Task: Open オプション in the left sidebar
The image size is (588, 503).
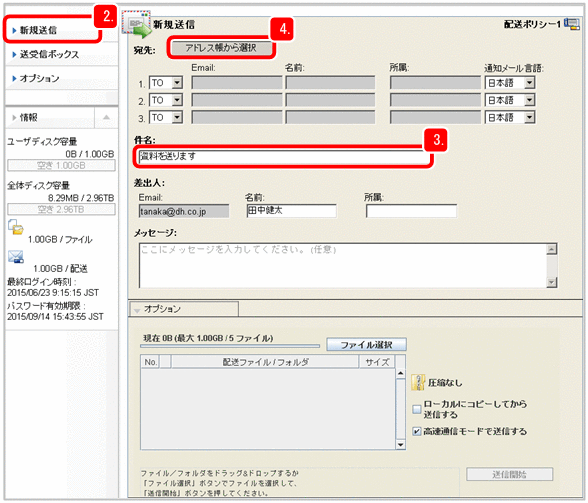Action: click(x=39, y=78)
